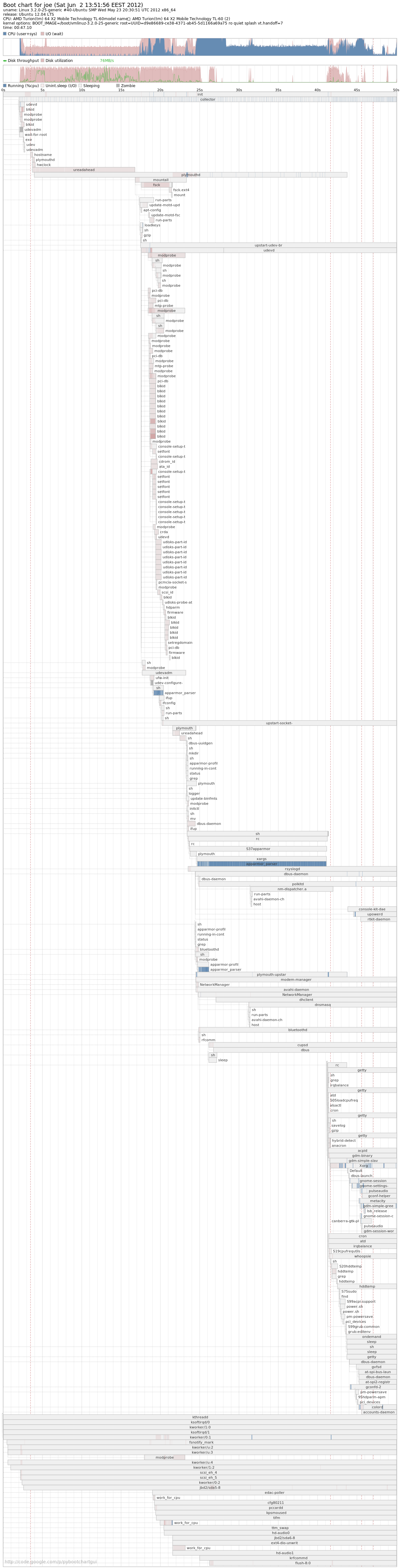Click the upstart-socket- process bar

pyautogui.click(x=279, y=723)
